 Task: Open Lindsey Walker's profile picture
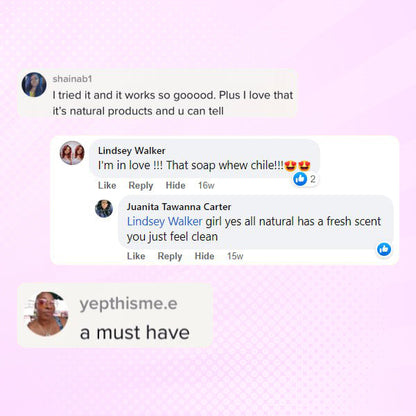(x=72, y=153)
